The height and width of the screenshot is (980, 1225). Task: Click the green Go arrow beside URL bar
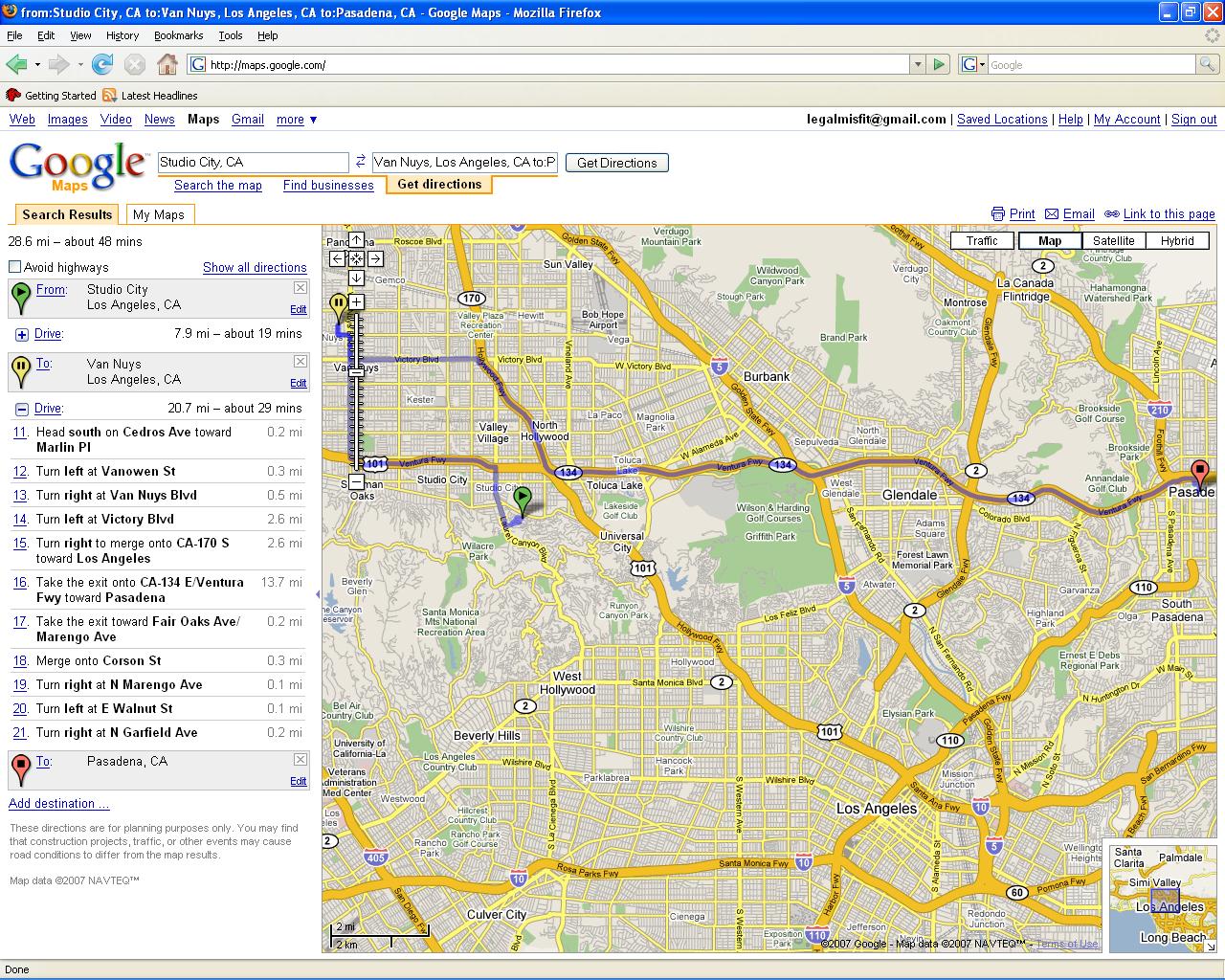click(939, 64)
